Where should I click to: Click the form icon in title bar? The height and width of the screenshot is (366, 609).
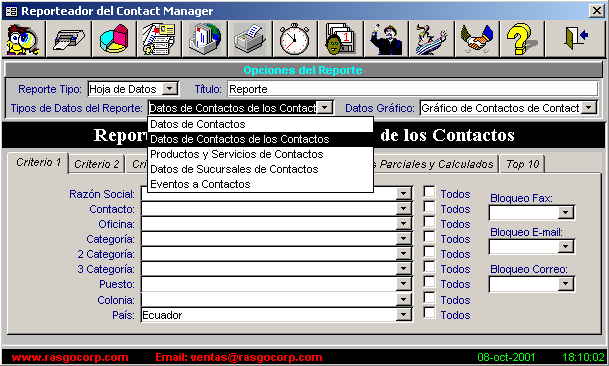tap(11, 11)
